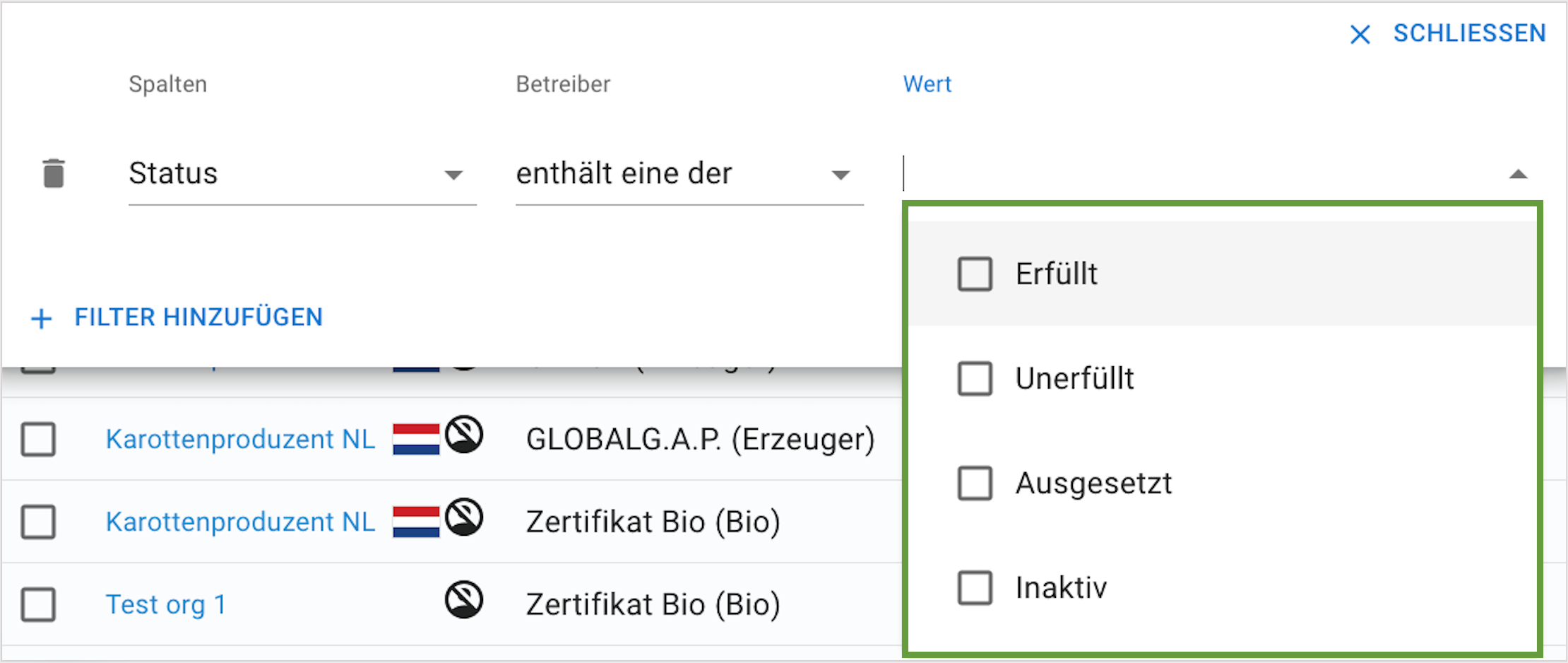The height and width of the screenshot is (663, 1568).
Task: Click SCHLIESSEN to close filter panel
Action: [x=1469, y=33]
